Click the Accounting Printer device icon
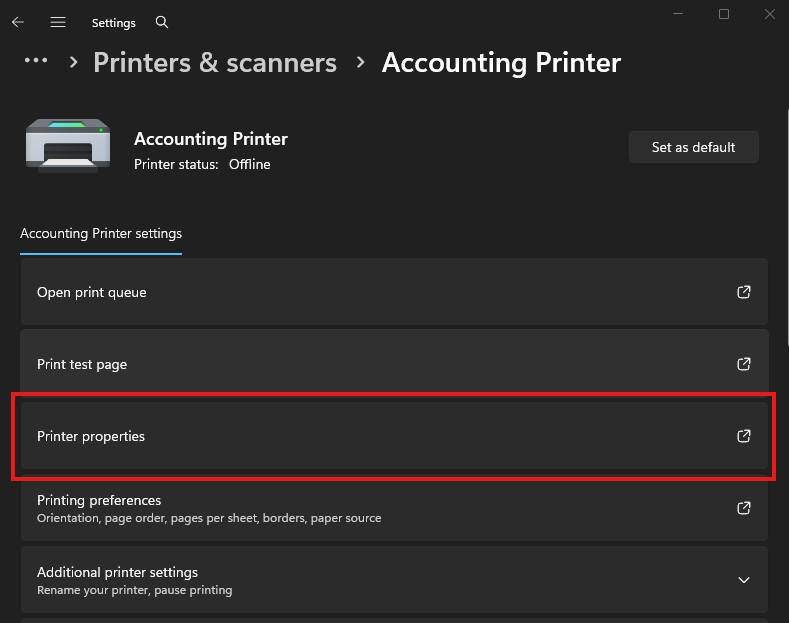Viewport: 789px width, 623px height. click(68, 147)
